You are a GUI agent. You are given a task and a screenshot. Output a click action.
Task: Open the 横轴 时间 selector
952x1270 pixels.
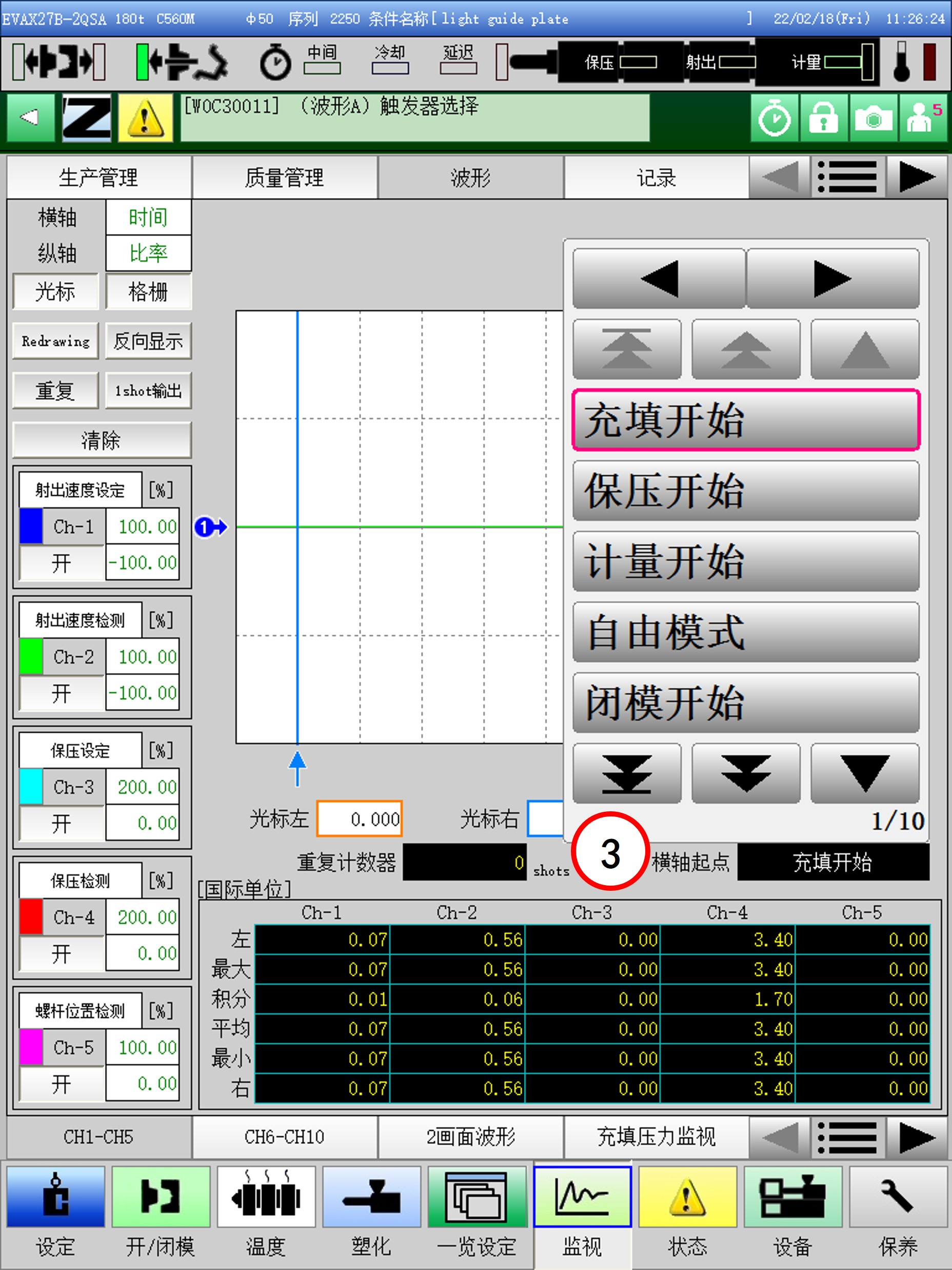click(149, 218)
